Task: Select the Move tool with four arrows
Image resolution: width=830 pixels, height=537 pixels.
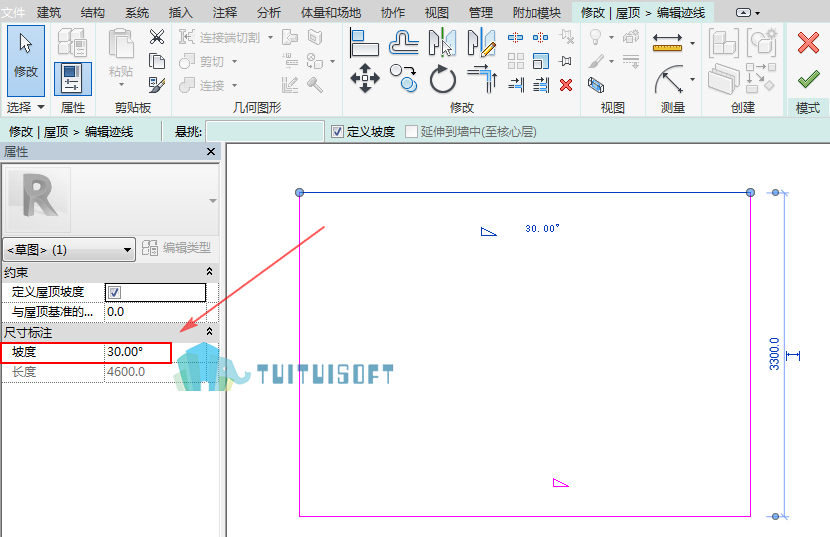Action: coord(365,78)
